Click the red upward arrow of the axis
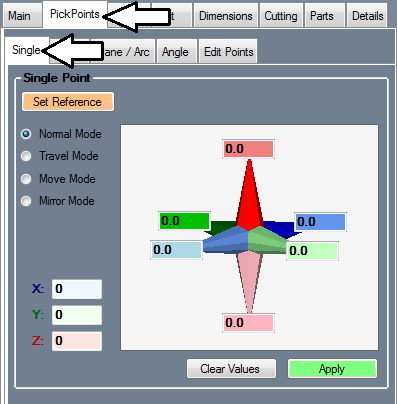 249,195
